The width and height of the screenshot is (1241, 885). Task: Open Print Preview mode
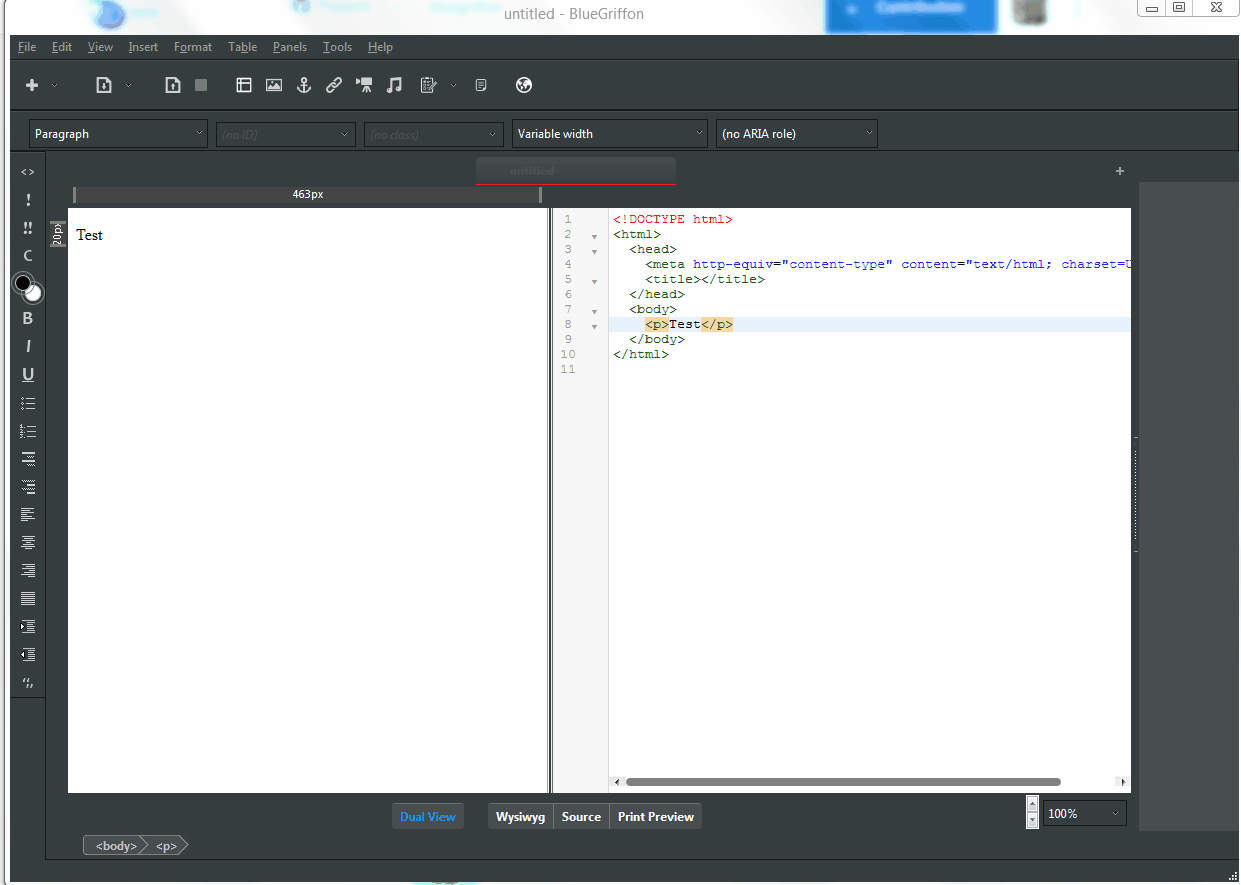[656, 817]
